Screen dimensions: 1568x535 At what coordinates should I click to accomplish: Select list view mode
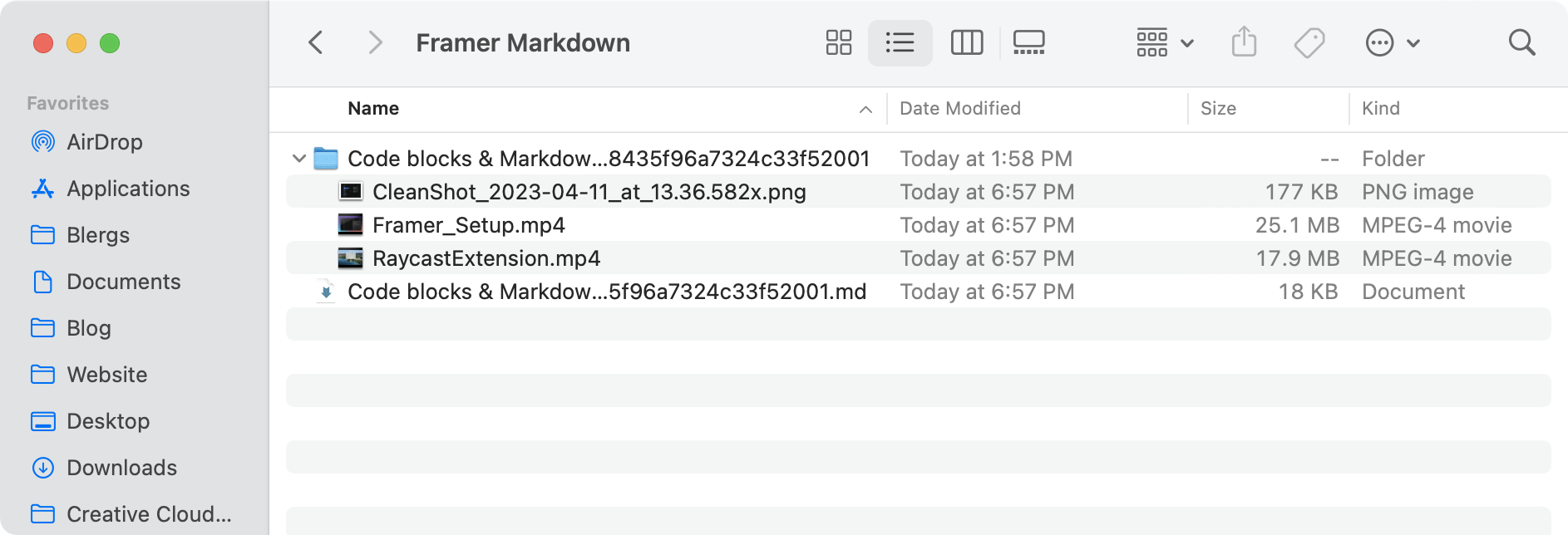tap(900, 42)
